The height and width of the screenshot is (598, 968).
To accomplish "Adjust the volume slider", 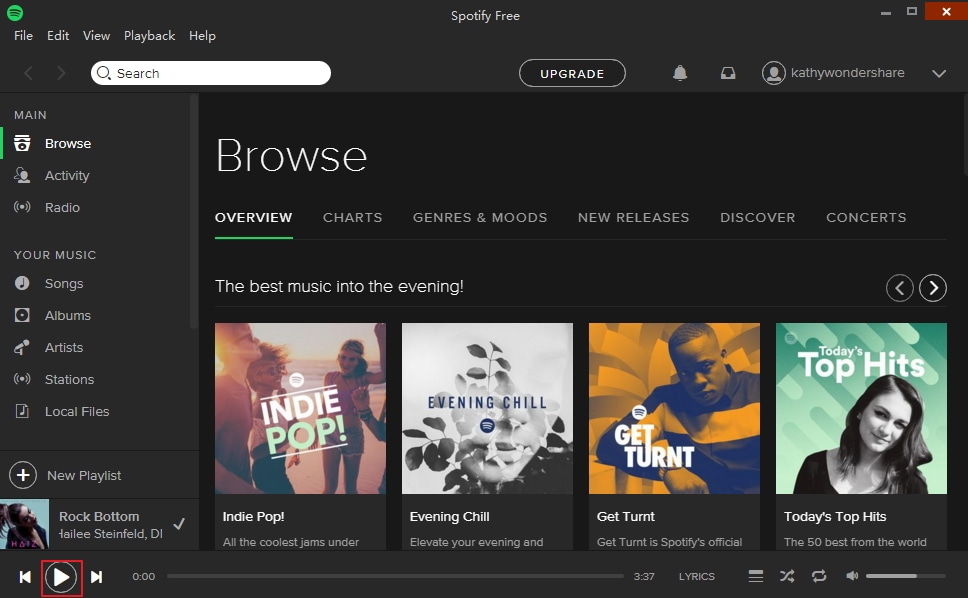I will point(905,576).
